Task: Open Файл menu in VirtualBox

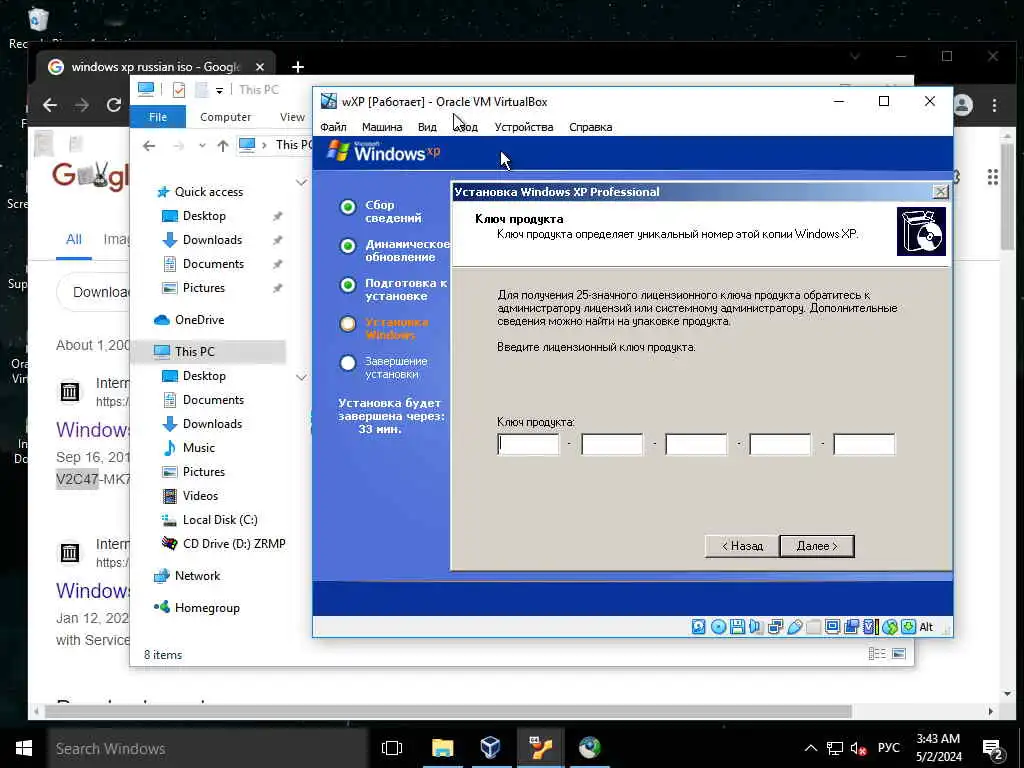Action: coord(333,127)
